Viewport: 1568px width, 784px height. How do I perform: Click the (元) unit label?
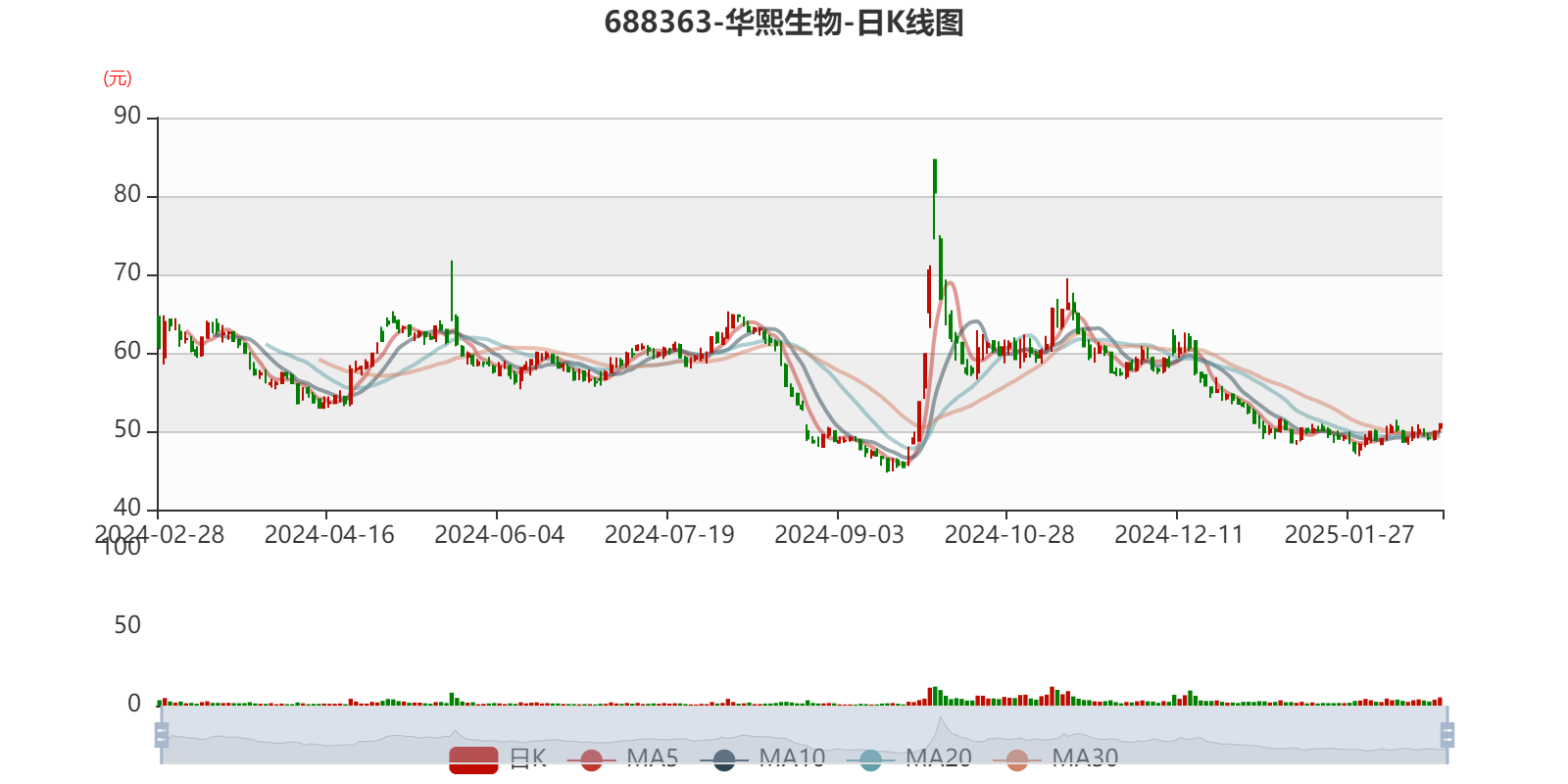pyautogui.click(x=118, y=78)
